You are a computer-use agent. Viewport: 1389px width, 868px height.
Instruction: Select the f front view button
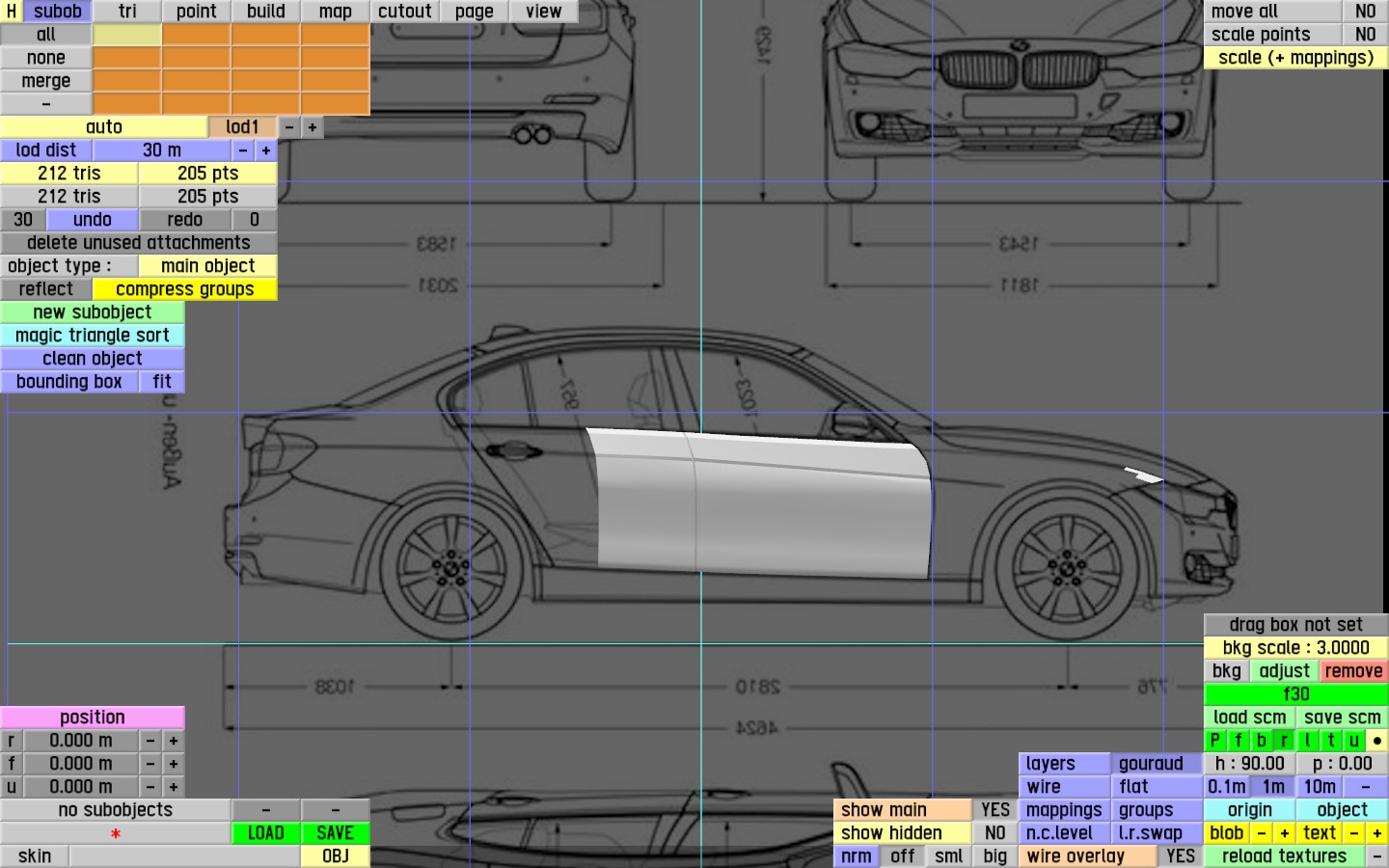click(x=1239, y=741)
